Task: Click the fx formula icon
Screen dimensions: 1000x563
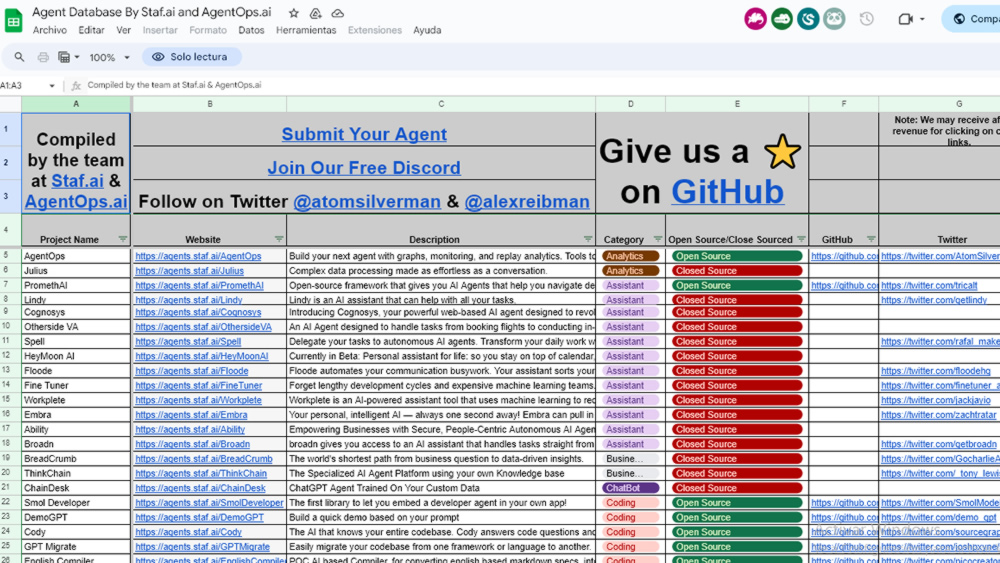Action: click(76, 85)
